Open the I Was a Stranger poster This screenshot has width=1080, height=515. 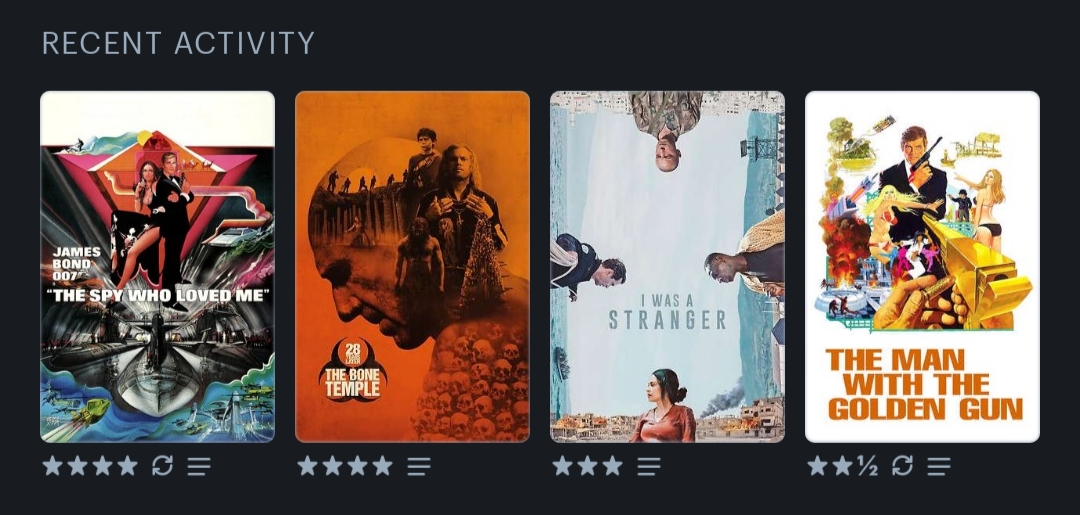(x=667, y=266)
